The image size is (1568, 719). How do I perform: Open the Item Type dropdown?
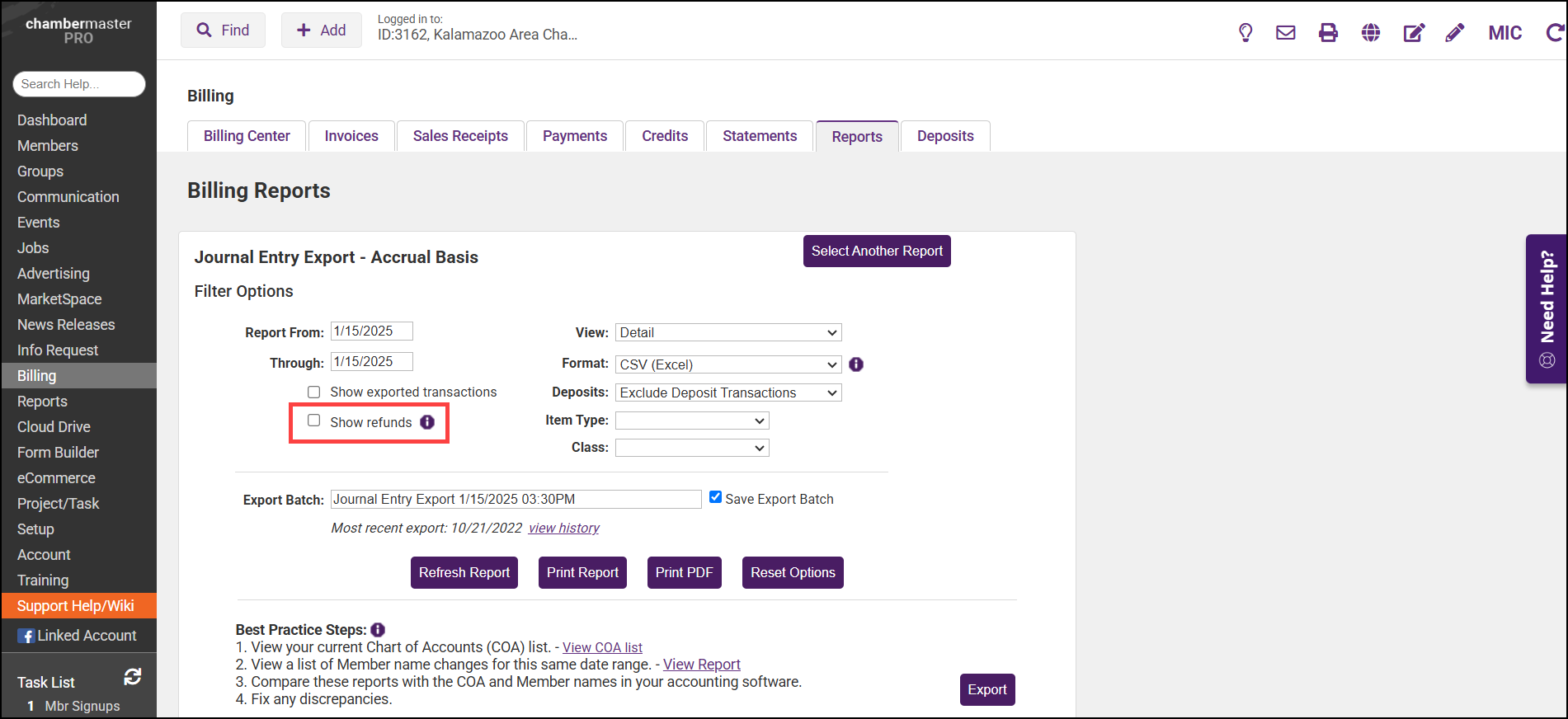(x=691, y=421)
